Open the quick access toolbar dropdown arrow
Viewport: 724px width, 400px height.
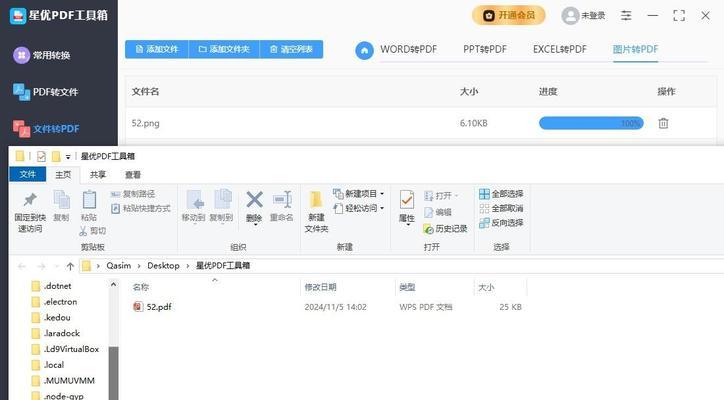point(68,157)
